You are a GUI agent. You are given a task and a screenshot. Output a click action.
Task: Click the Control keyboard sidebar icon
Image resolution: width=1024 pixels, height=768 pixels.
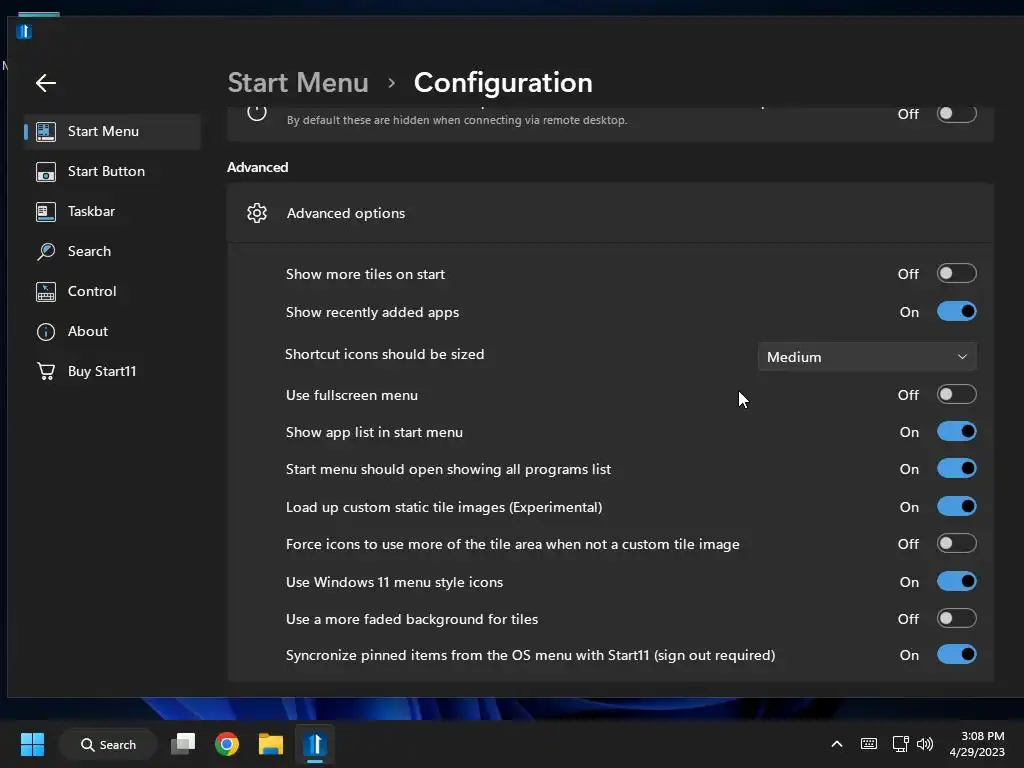(46, 292)
